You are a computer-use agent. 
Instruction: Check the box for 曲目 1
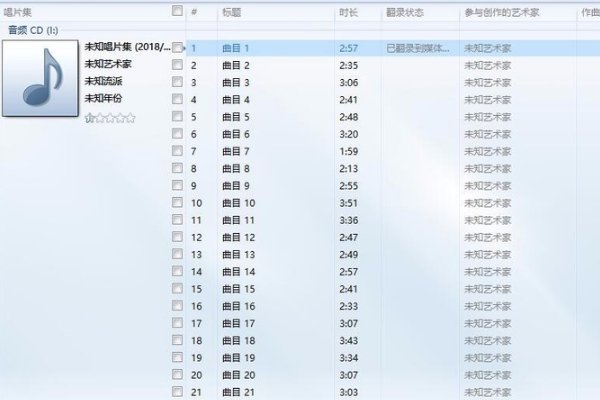click(x=177, y=47)
